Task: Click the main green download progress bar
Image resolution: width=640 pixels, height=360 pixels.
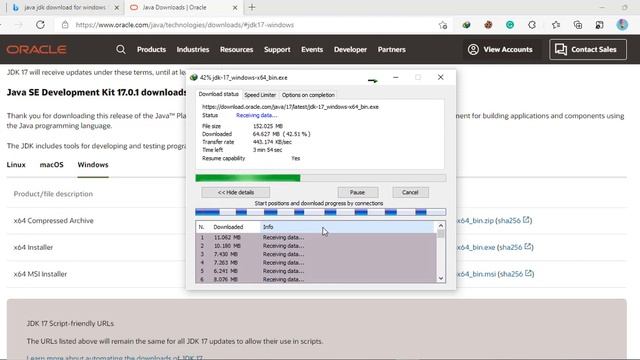Action: pos(320,178)
